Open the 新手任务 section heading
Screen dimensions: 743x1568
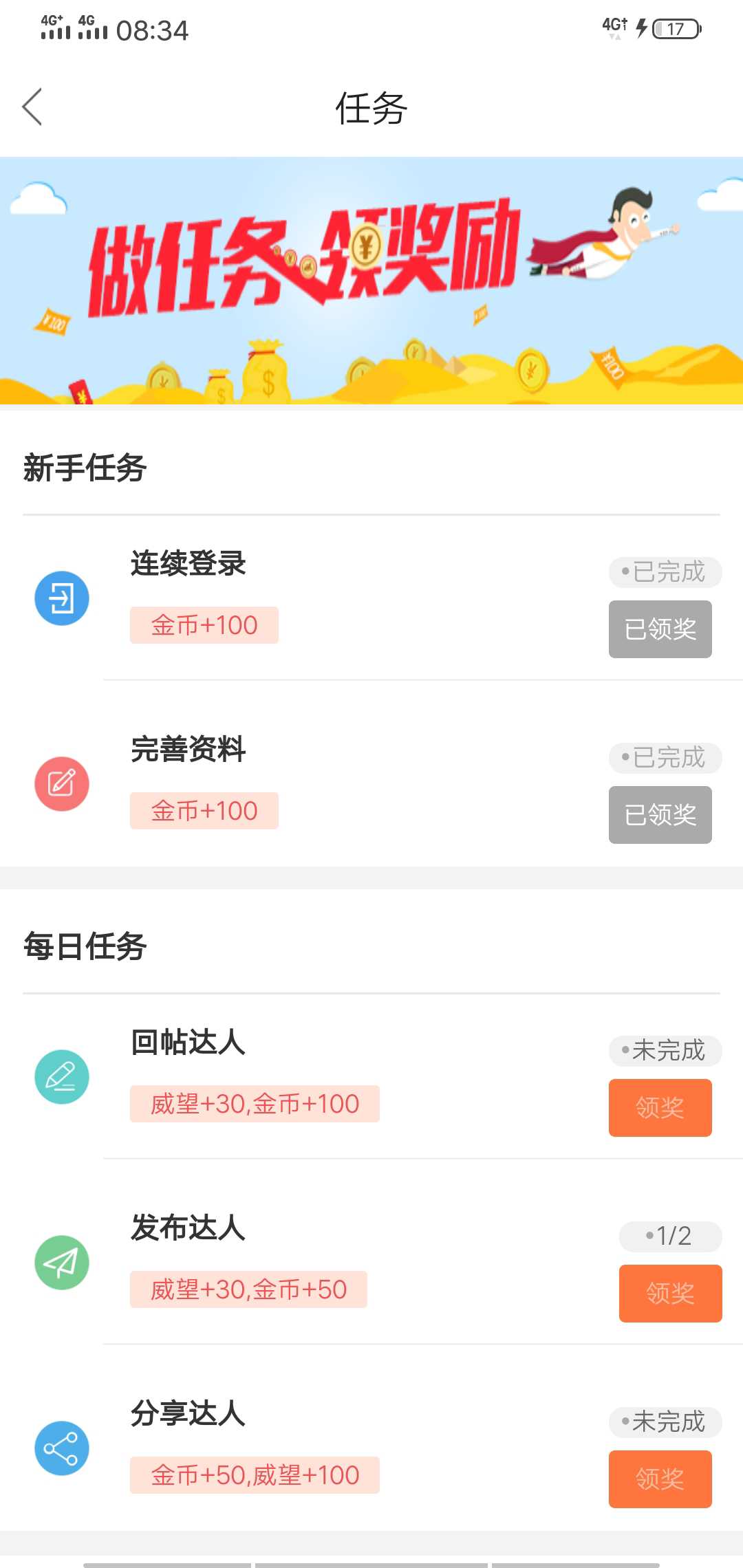85,468
